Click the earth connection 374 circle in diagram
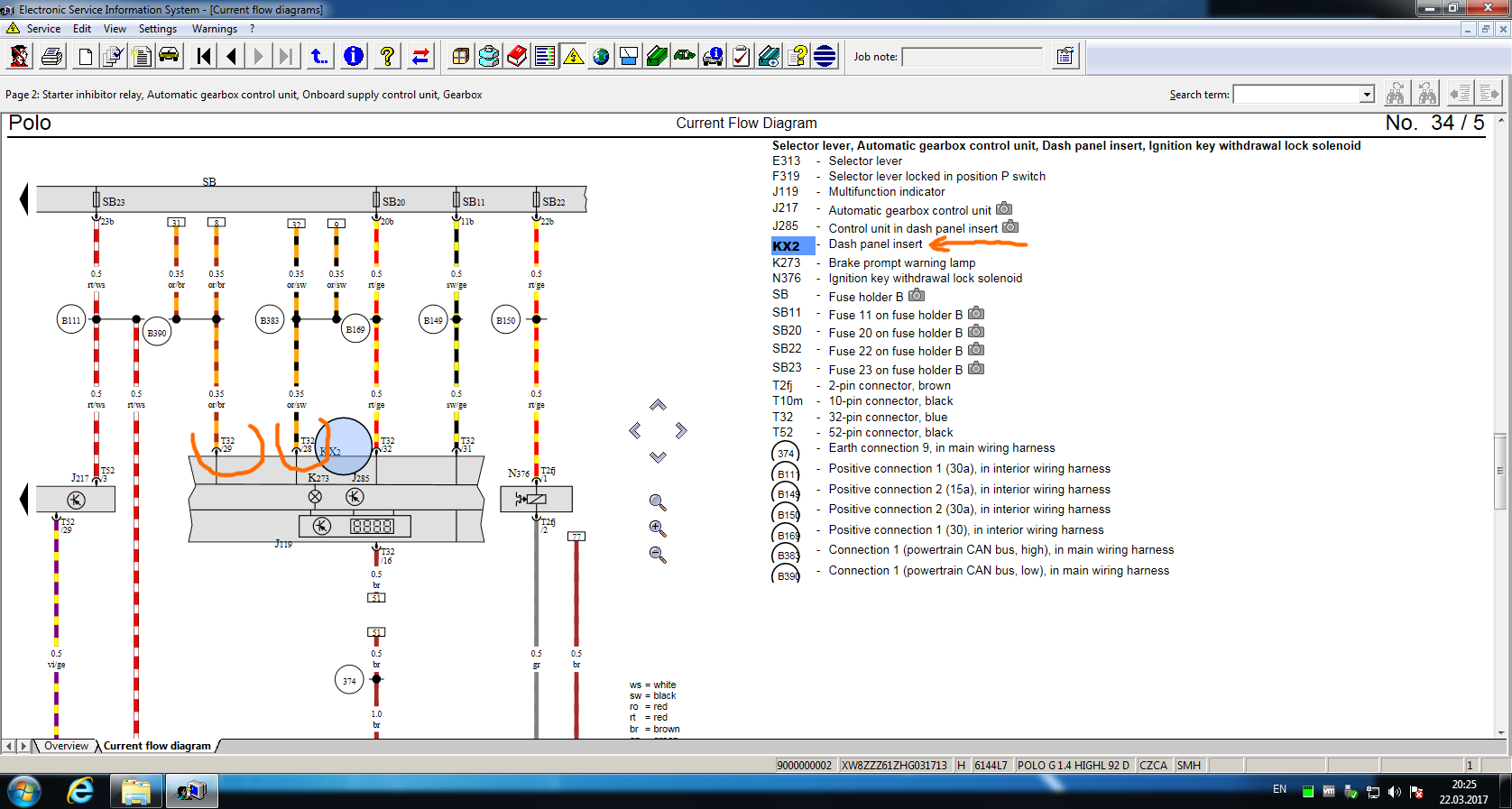The image size is (1512, 809). 349,680
